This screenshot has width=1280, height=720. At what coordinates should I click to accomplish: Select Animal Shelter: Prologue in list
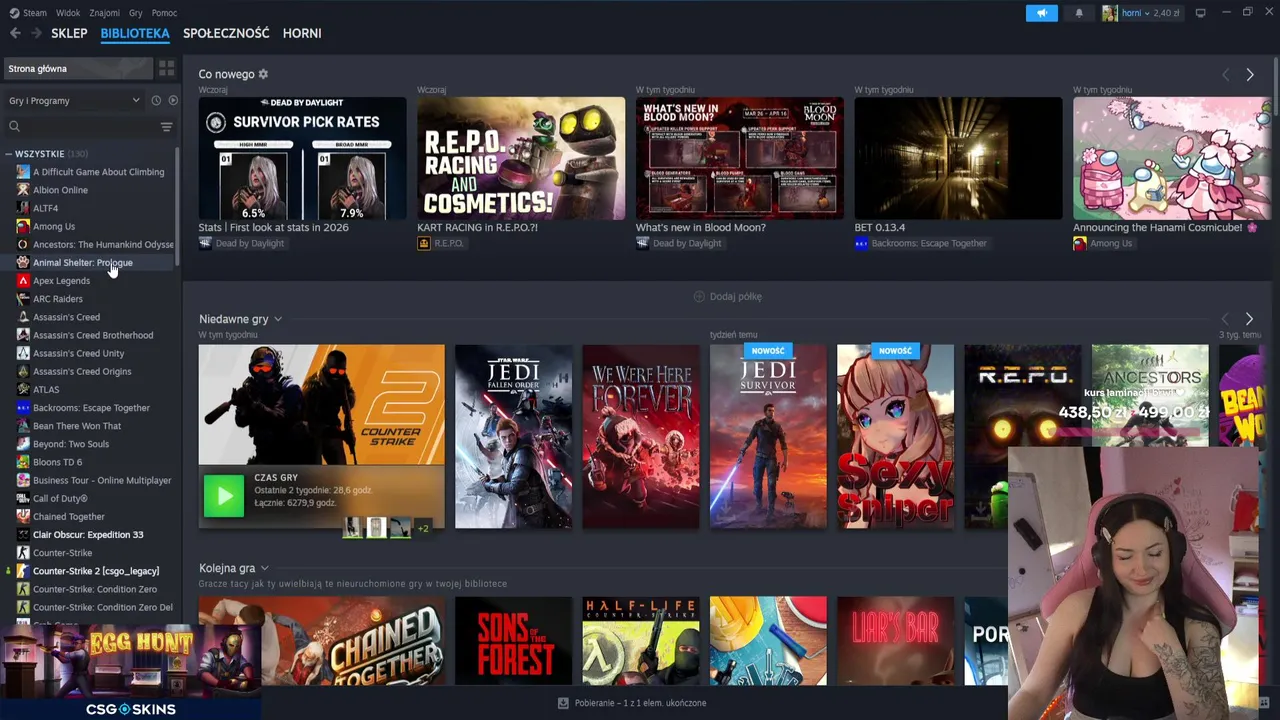coord(82,263)
